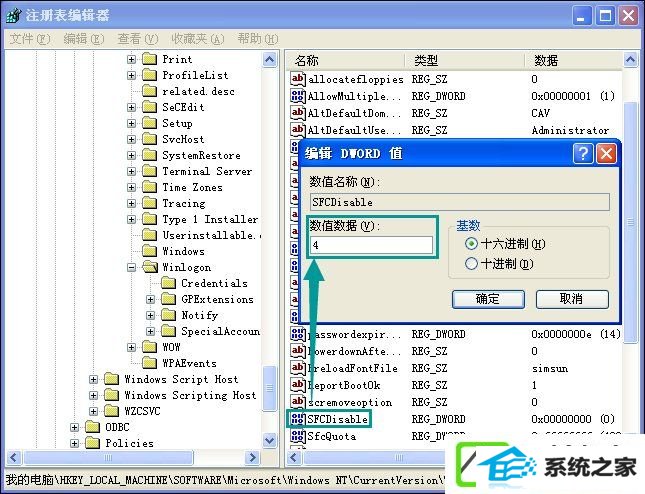Select the Credentials folder icon
Viewport: 645px width, 494px height.
click(168, 283)
